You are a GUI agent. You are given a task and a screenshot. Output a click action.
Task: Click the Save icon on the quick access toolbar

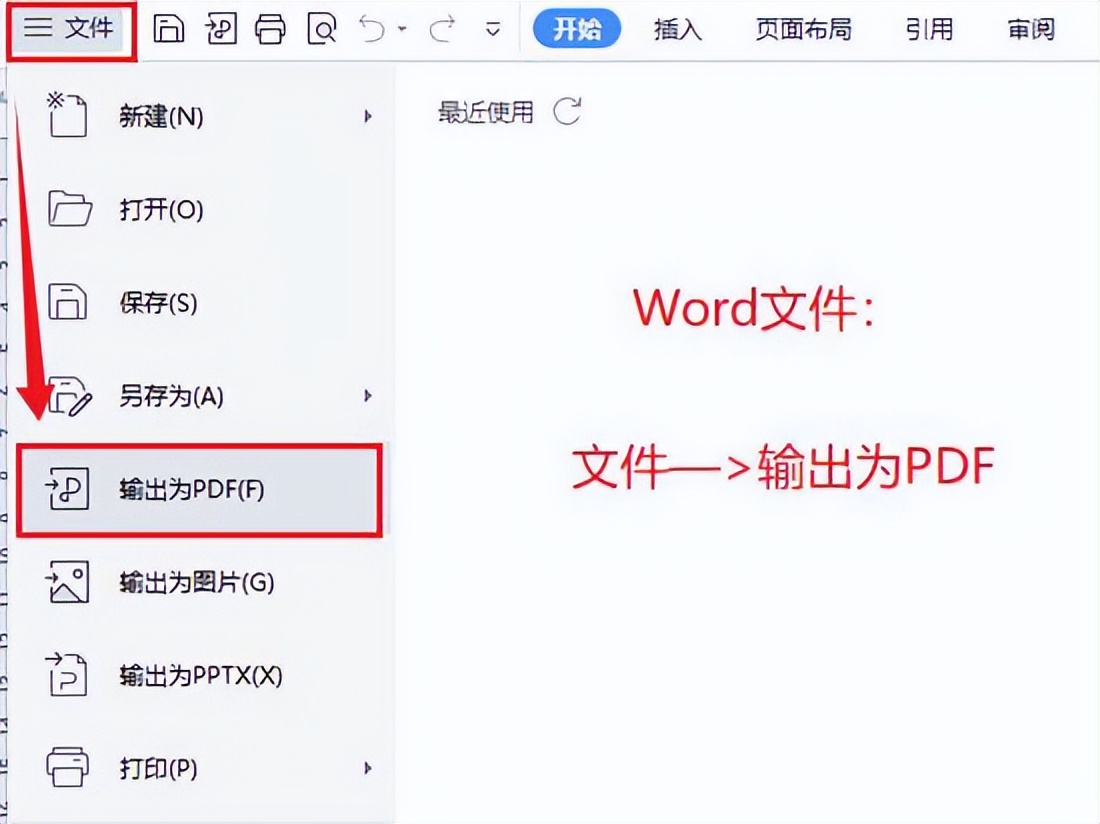pos(169,30)
